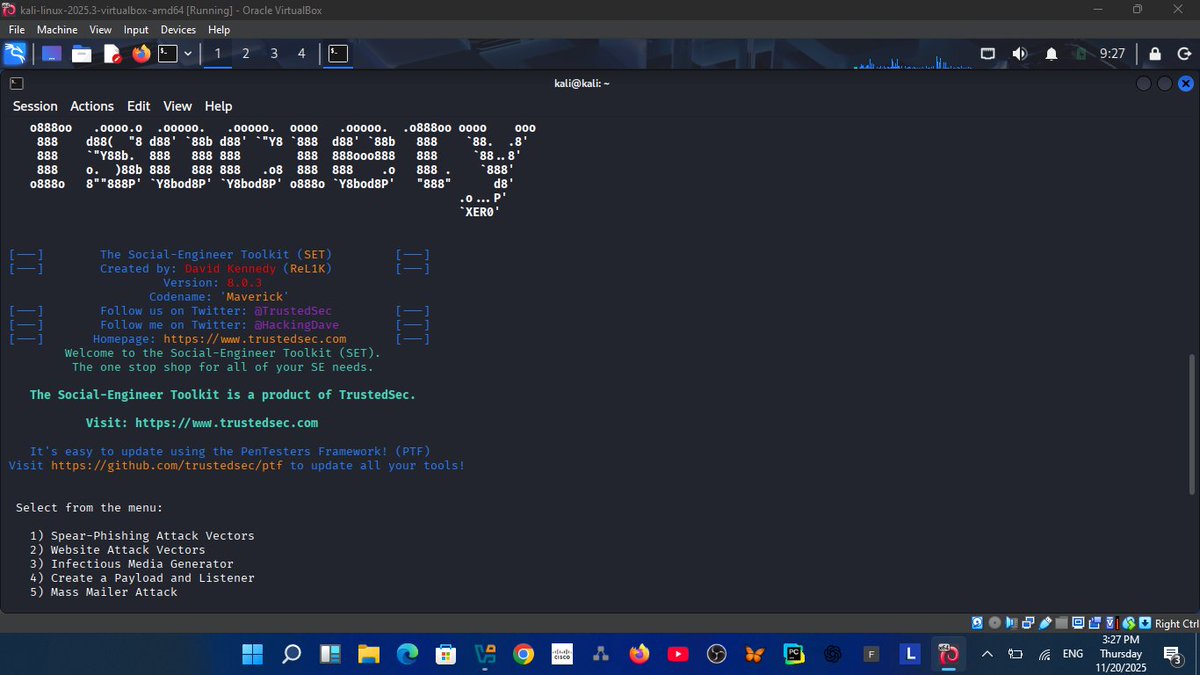This screenshot has height=675, width=1200.
Task: Open VirtualBox Machine menu
Action: [x=57, y=30]
